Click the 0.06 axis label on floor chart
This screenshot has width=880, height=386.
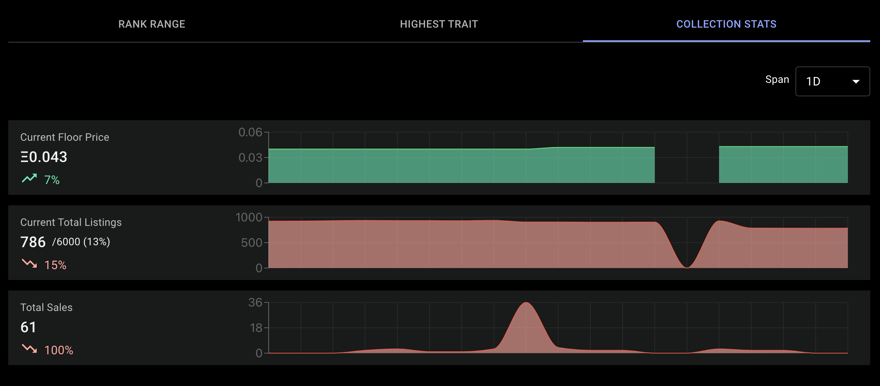pyautogui.click(x=250, y=132)
